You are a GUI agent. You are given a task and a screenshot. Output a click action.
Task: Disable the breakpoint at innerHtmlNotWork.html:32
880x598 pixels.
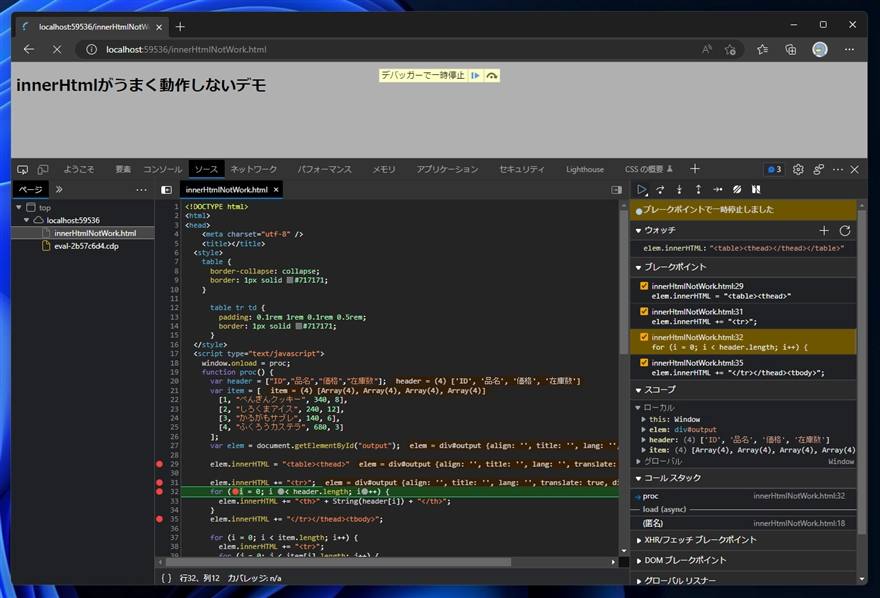click(644, 337)
